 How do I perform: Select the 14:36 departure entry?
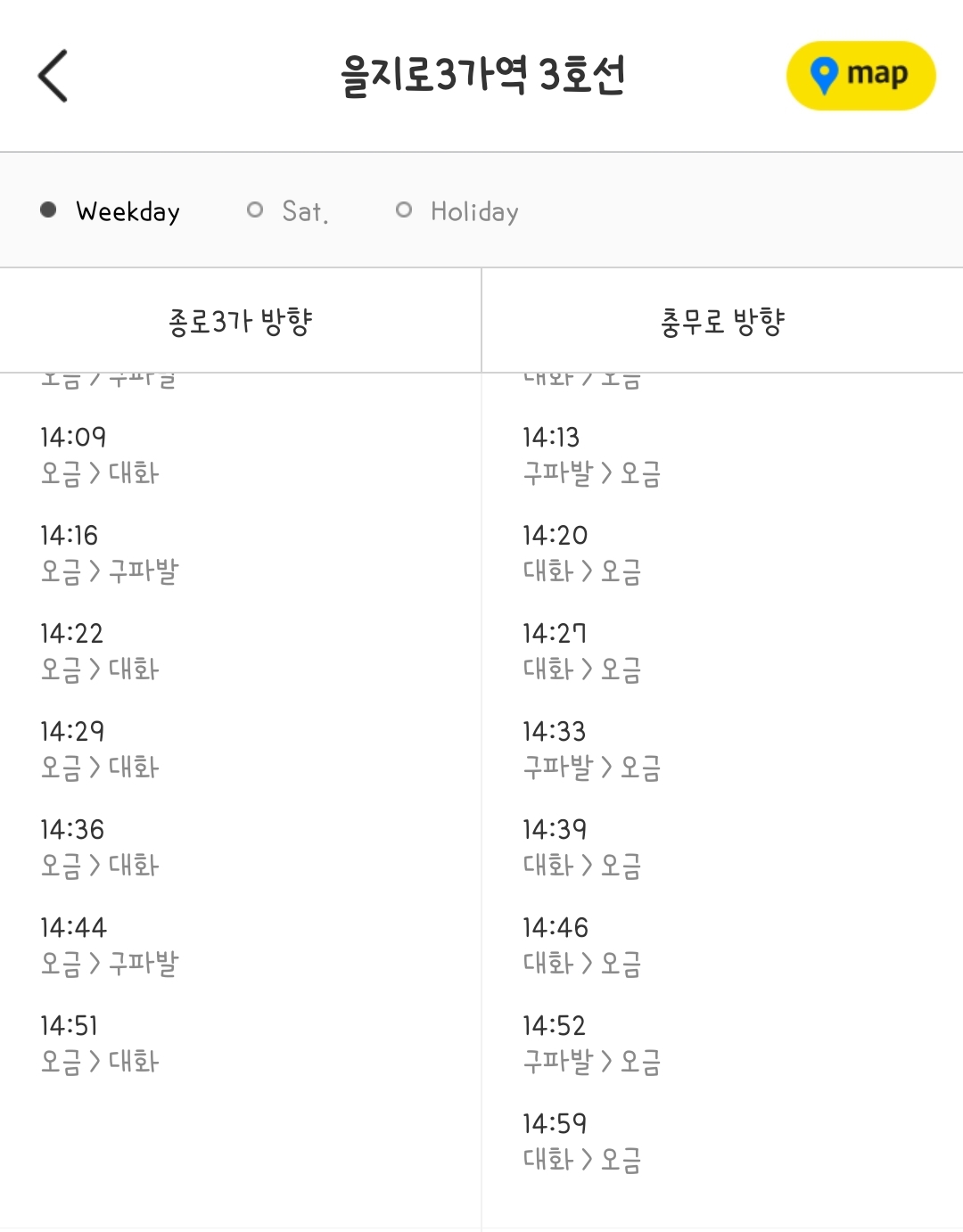pos(100,847)
